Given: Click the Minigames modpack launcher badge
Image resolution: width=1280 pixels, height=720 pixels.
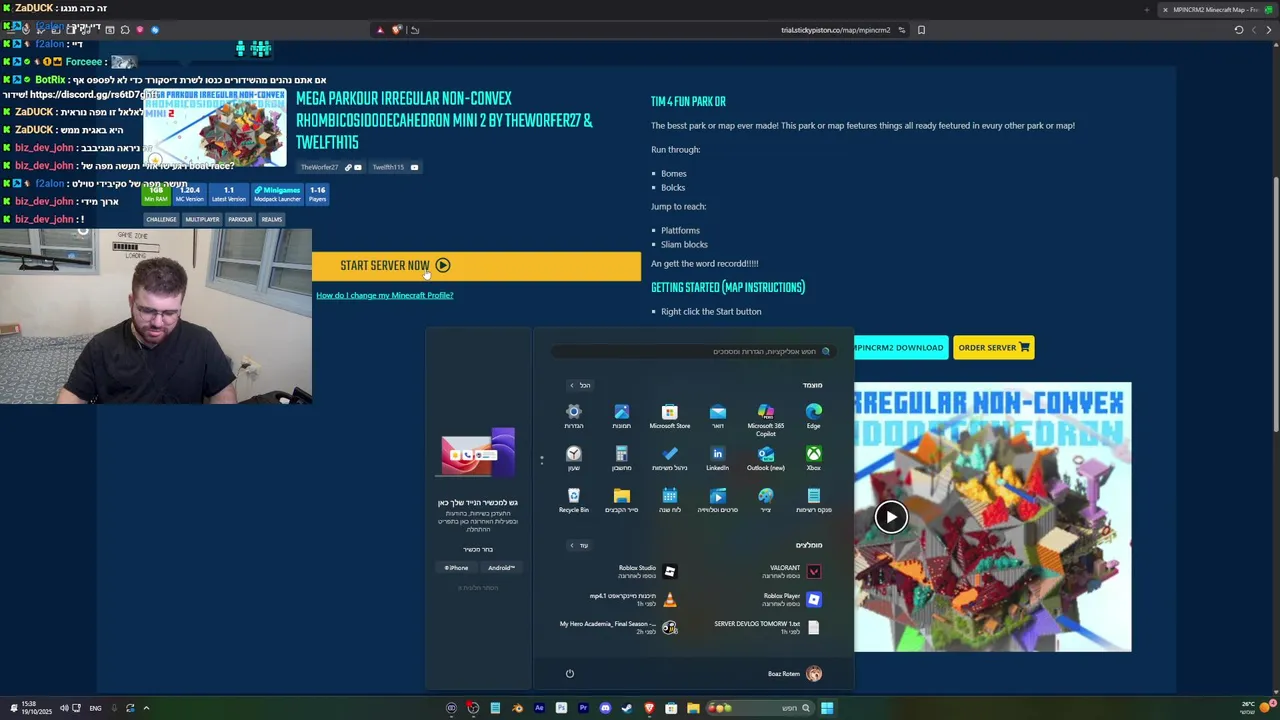Looking at the screenshot, I should [x=277, y=194].
